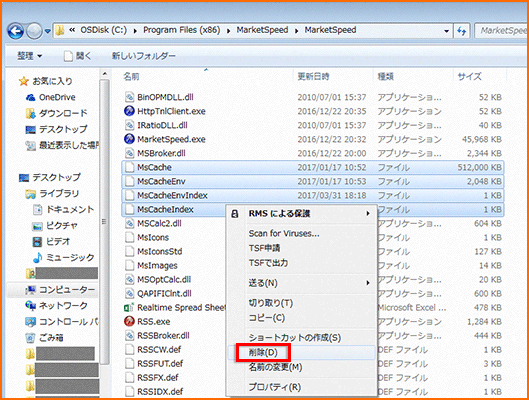Select the MarketSpeed.exe application icon
Viewport: 529px width, 400px height.
[129, 139]
